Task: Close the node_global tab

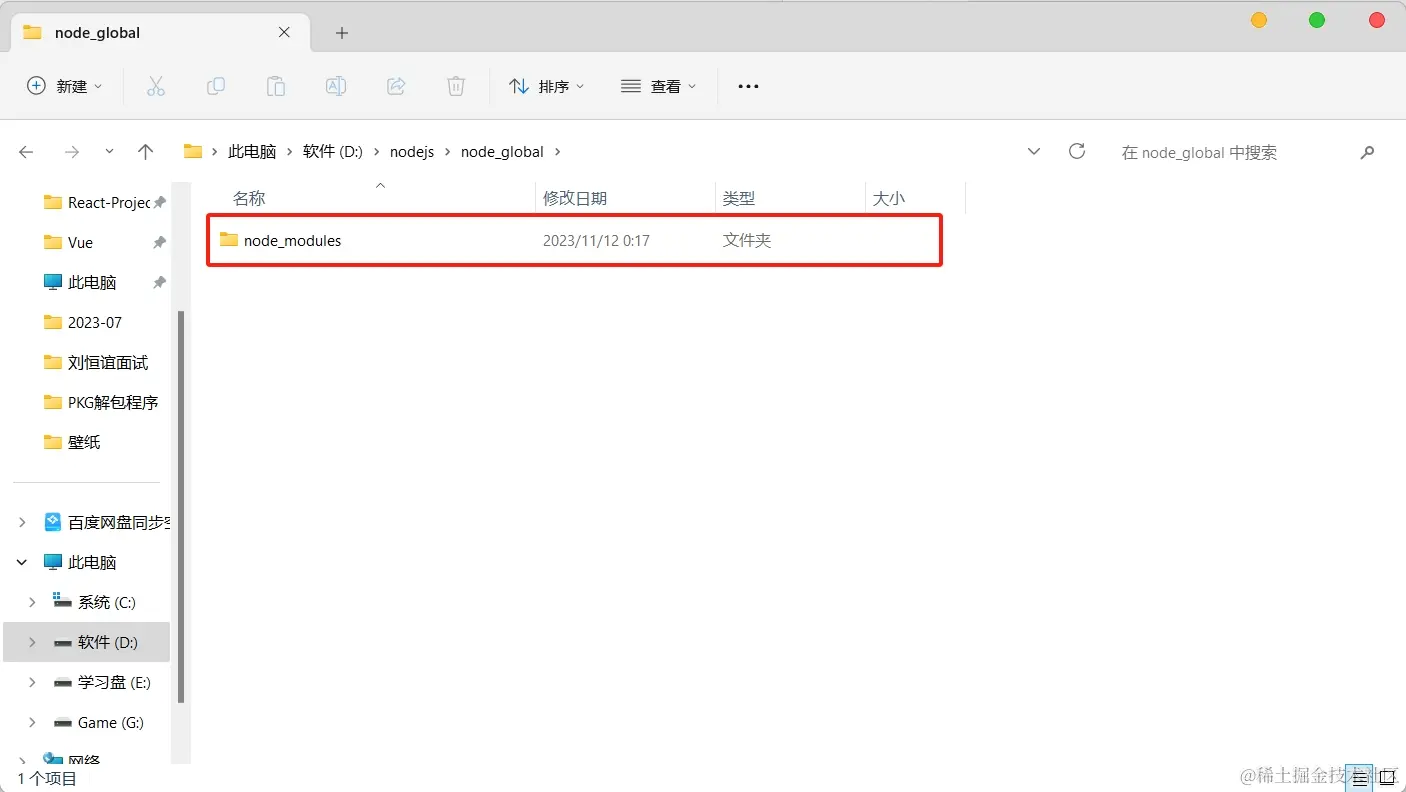Action: coord(284,32)
